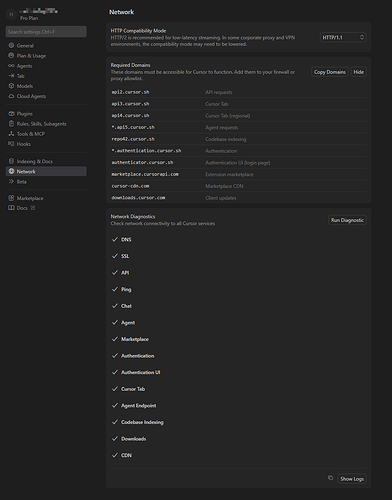Click the DNS check mark icon
Screen dimensions: 392x500
115,239
